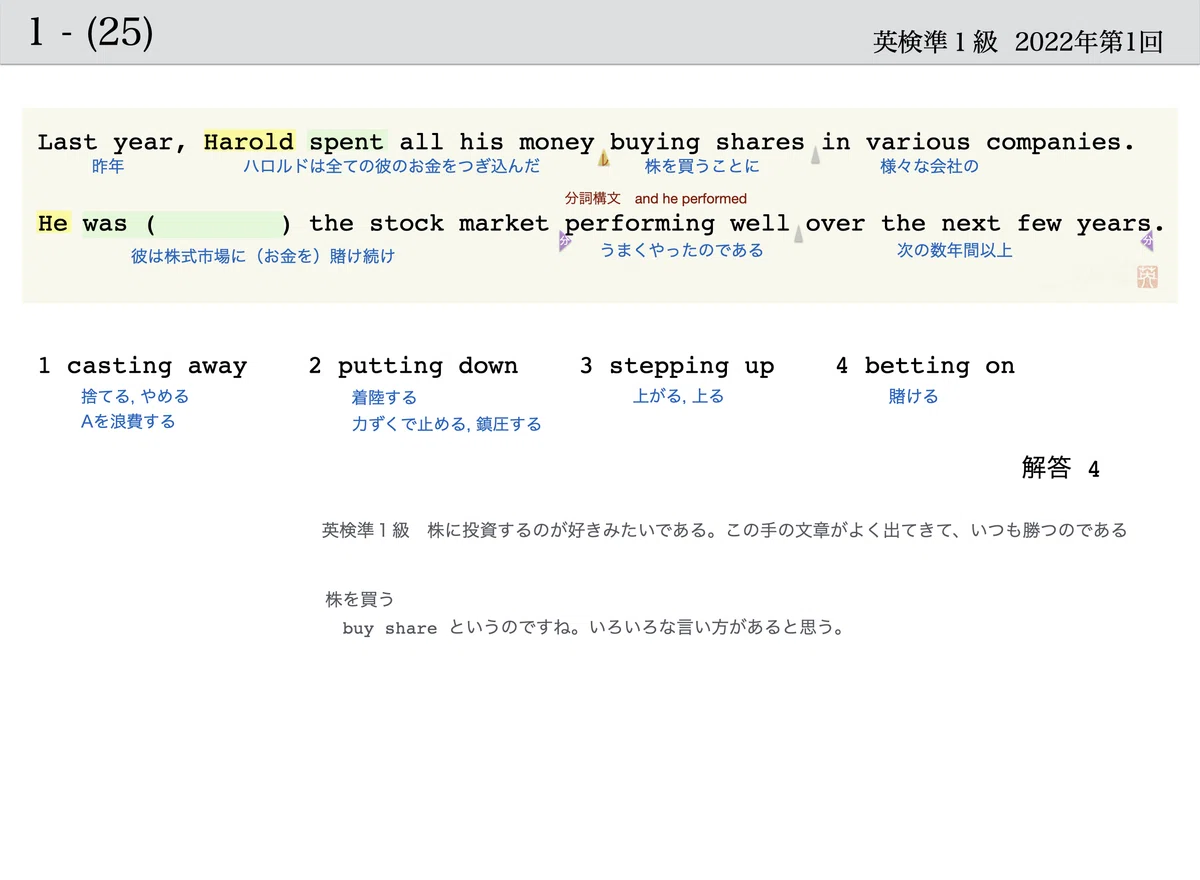Screen dimensions: 1200x880
Task: Click the phrase "buying shares"
Action: pyautogui.click(x=707, y=142)
